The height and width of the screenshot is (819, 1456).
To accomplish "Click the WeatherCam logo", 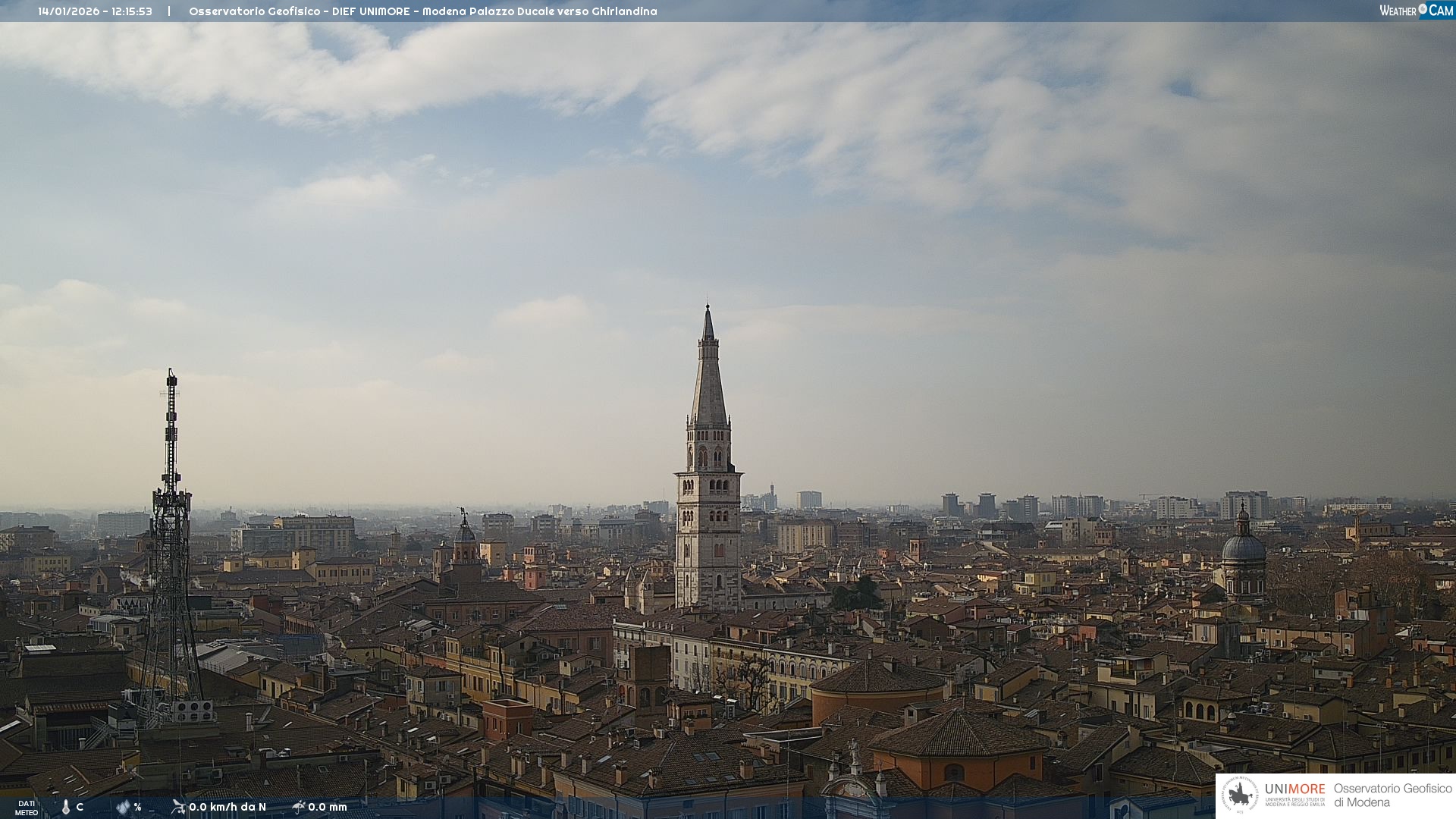I will coord(1416,11).
